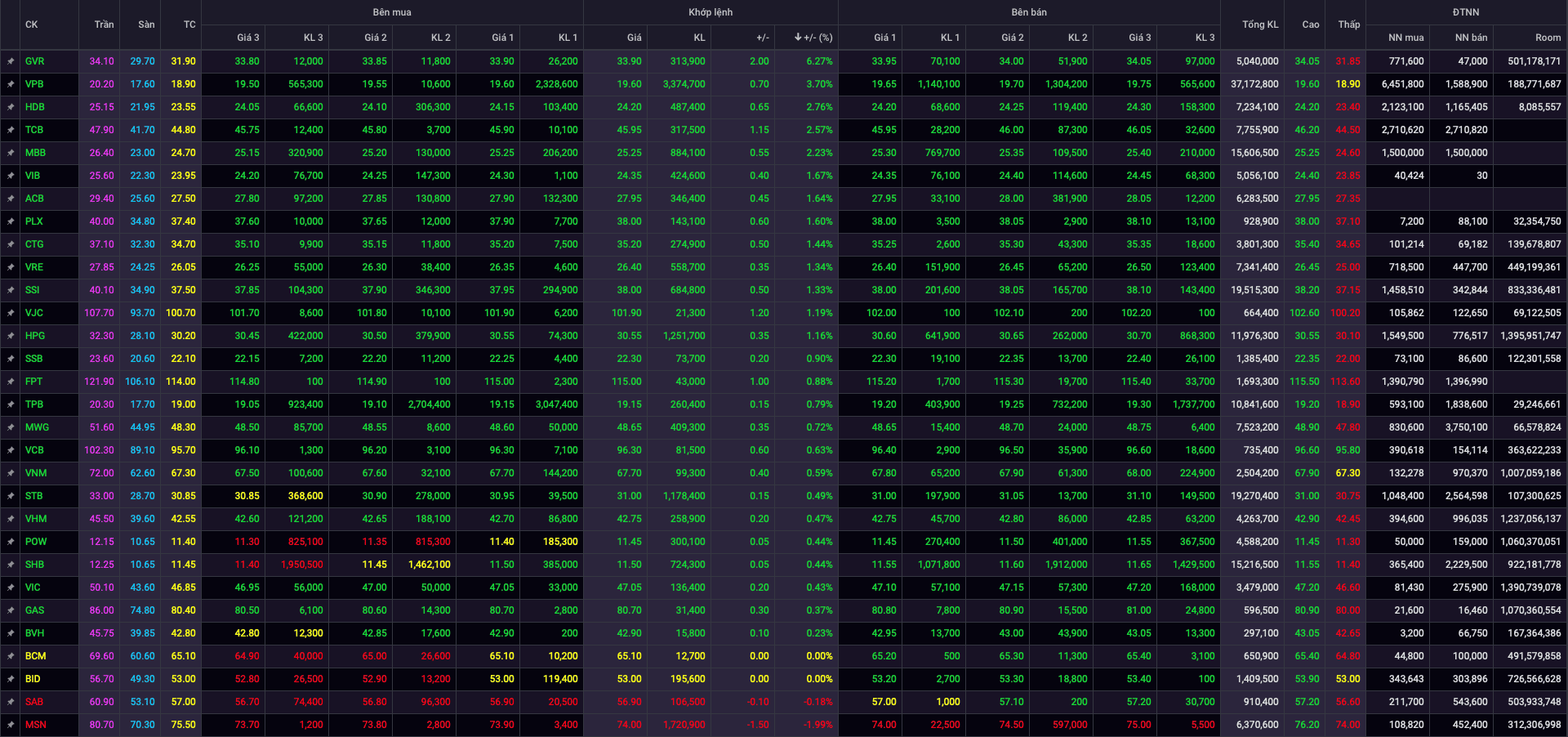Pin the VHM row

[x=11, y=519]
